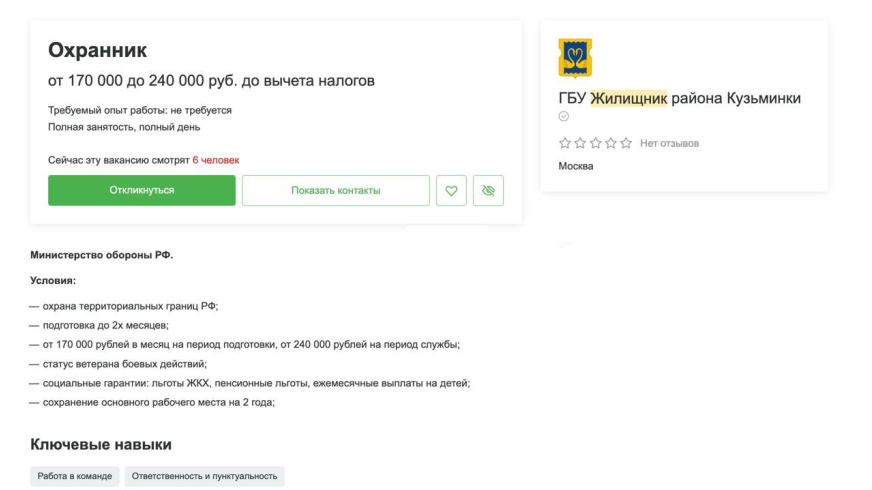Click the verified employer checkmark icon

tap(564, 116)
